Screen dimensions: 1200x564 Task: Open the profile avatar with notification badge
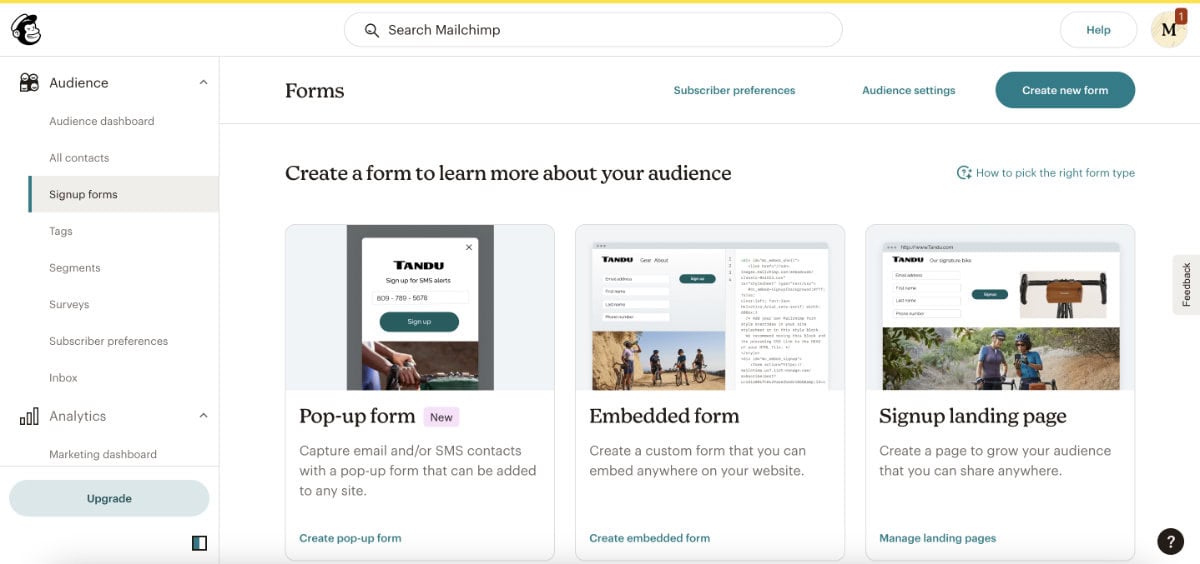pyautogui.click(x=1168, y=30)
